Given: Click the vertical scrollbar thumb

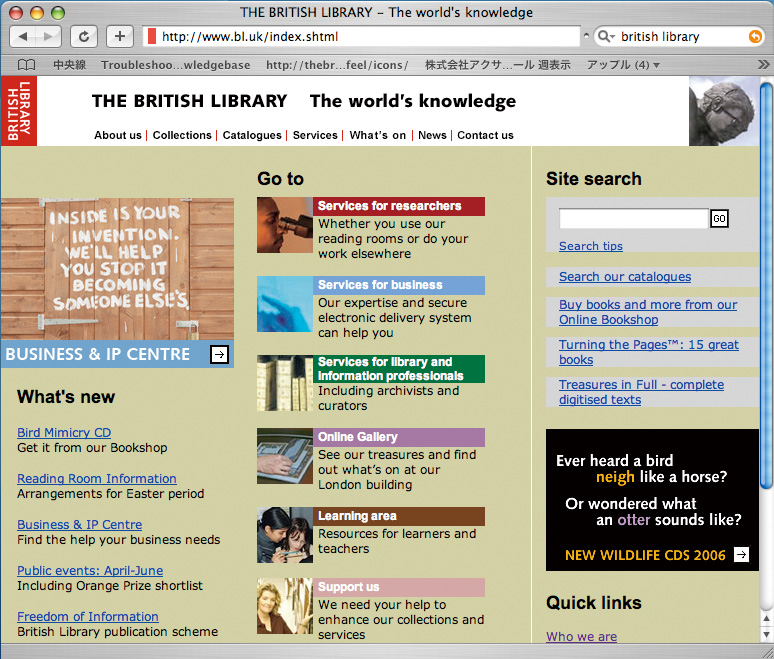Looking at the screenshot, I should [766, 285].
